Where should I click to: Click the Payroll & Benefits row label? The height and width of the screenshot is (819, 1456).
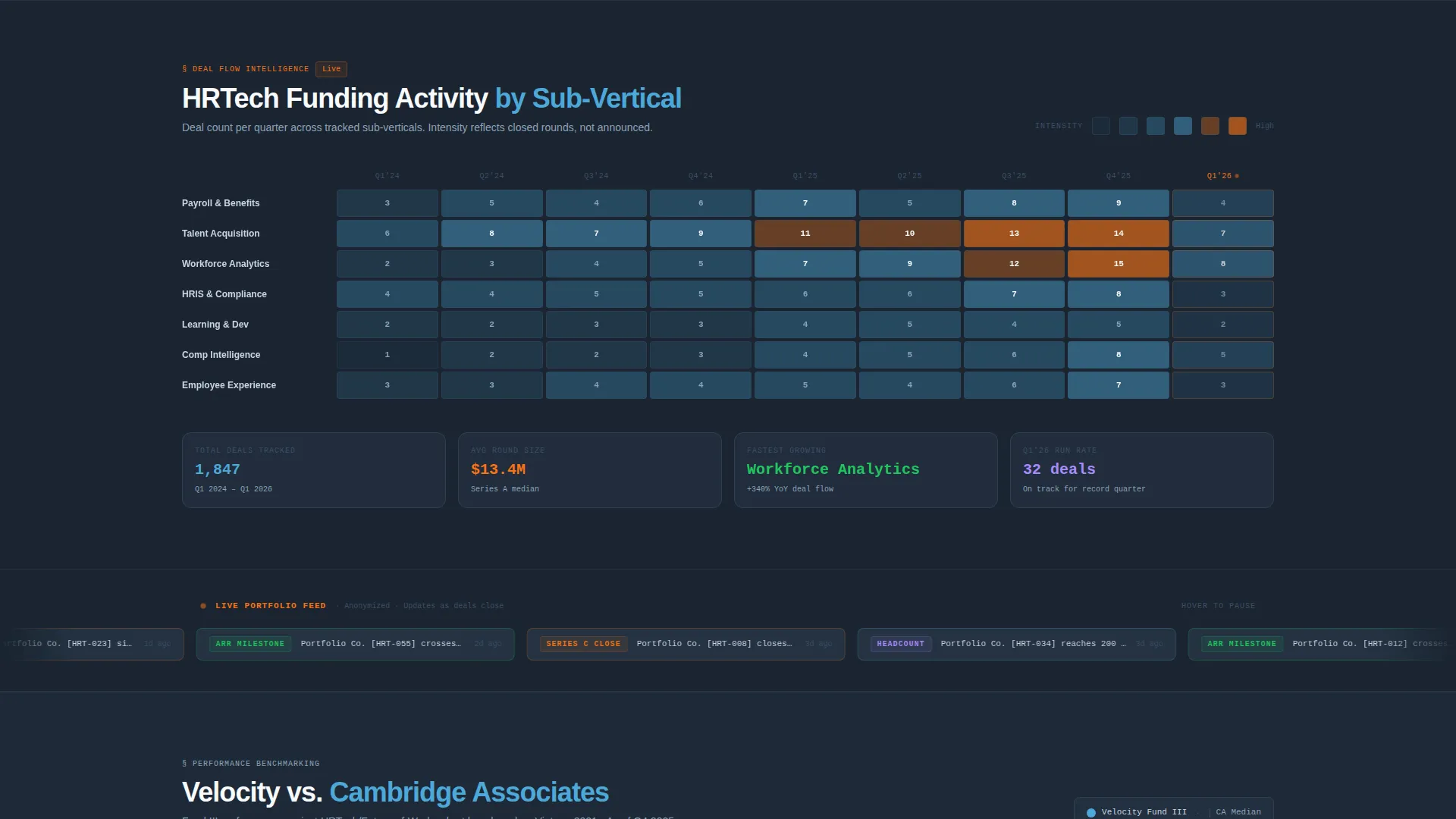coord(221,203)
